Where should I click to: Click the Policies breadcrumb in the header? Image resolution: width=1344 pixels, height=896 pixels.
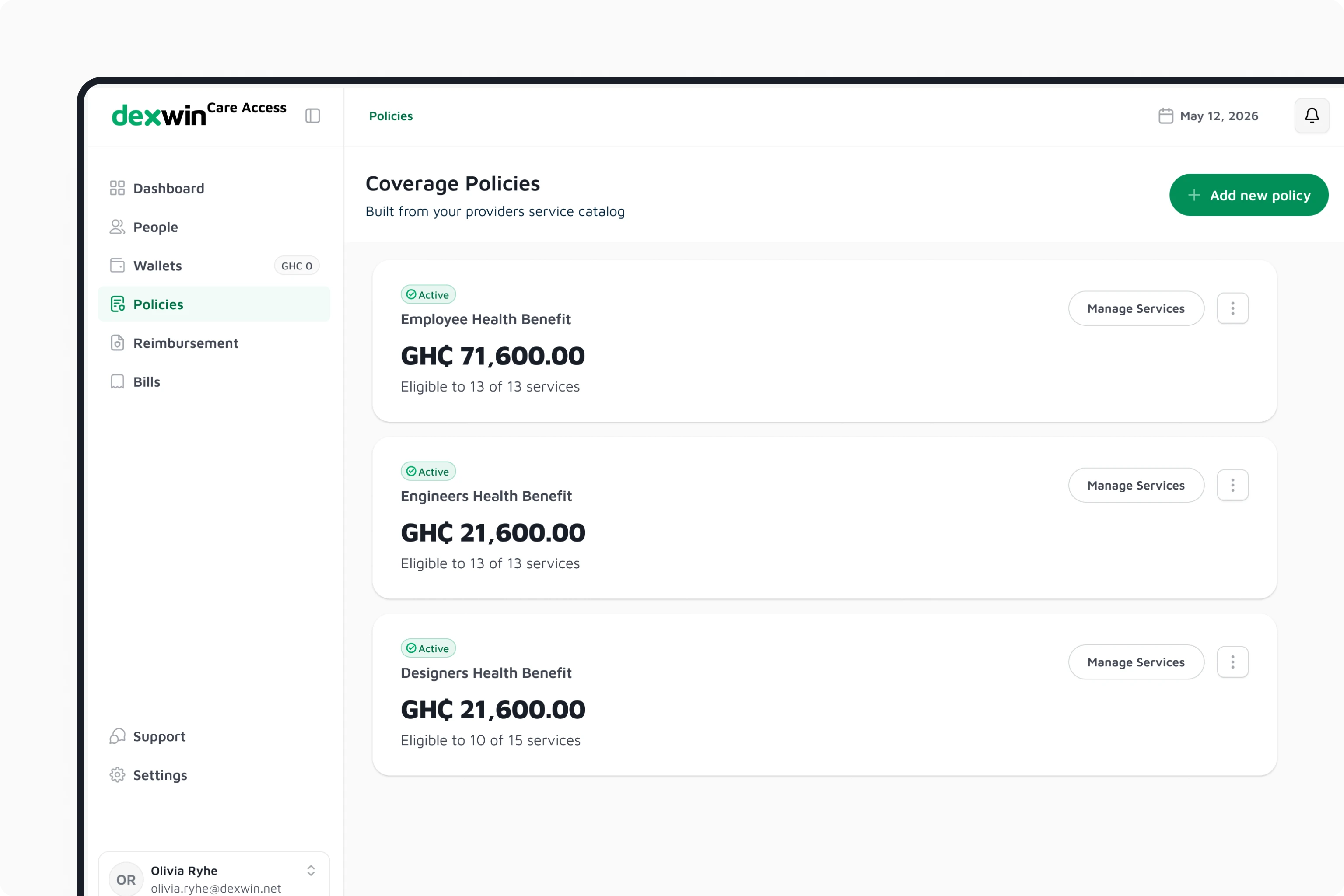pos(391,116)
